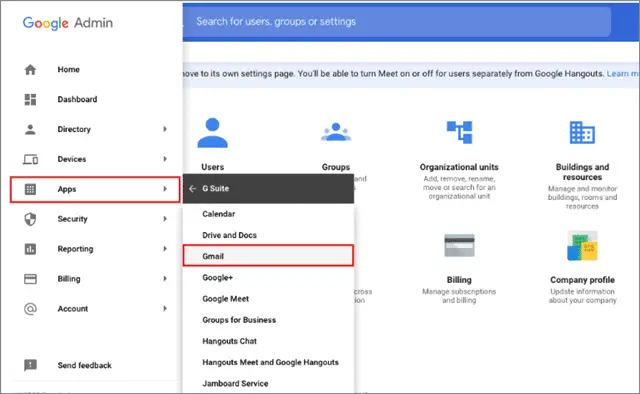The image size is (640, 394).
Task: Choose Google Meet menu entry
Action: [268, 299]
